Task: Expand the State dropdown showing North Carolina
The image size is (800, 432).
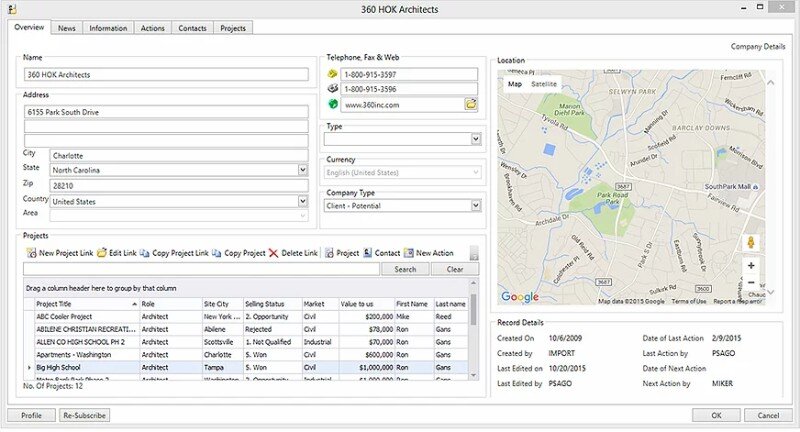Action: [x=302, y=170]
